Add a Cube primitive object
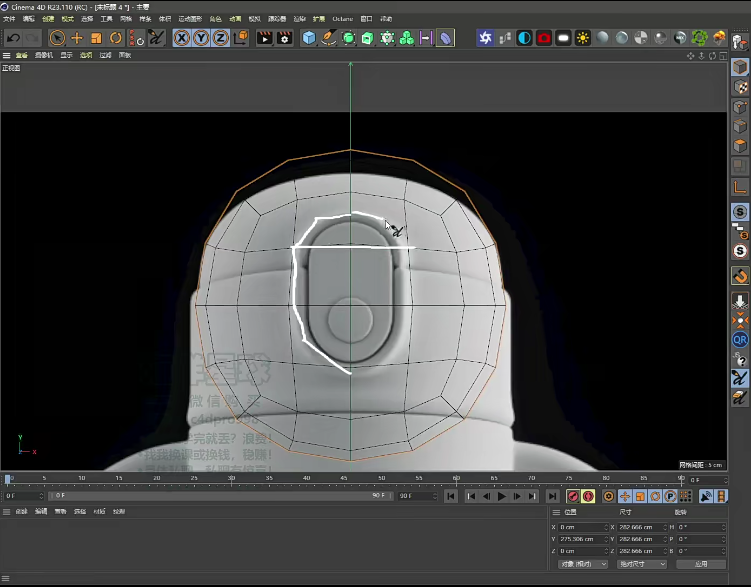The height and width of the screenshot is (587, 751). click(309, 38)
